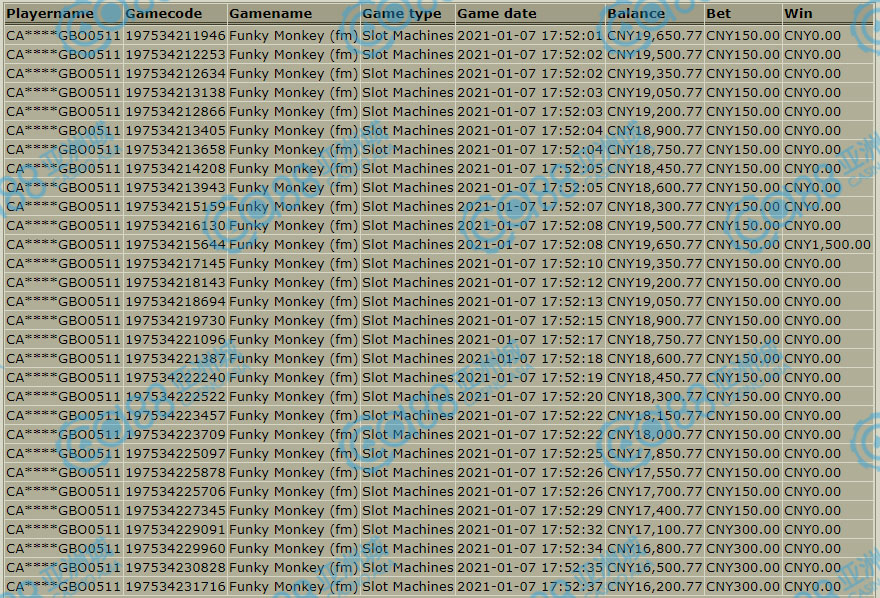Click balance CNY17,550.77
This screenshot has height=598, width=880.
tap(654, 473)
